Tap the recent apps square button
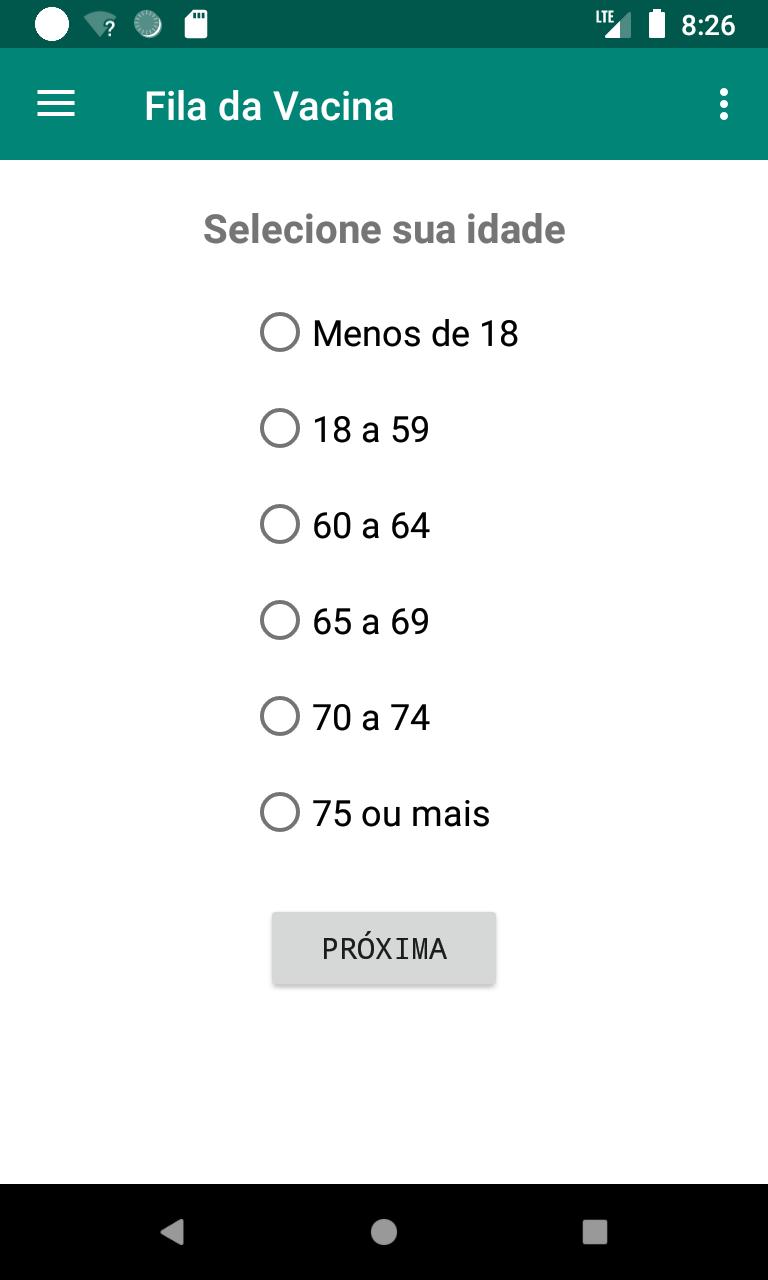The width and height of the screenshot is (768, 1280). click(x=595, y=1231)
